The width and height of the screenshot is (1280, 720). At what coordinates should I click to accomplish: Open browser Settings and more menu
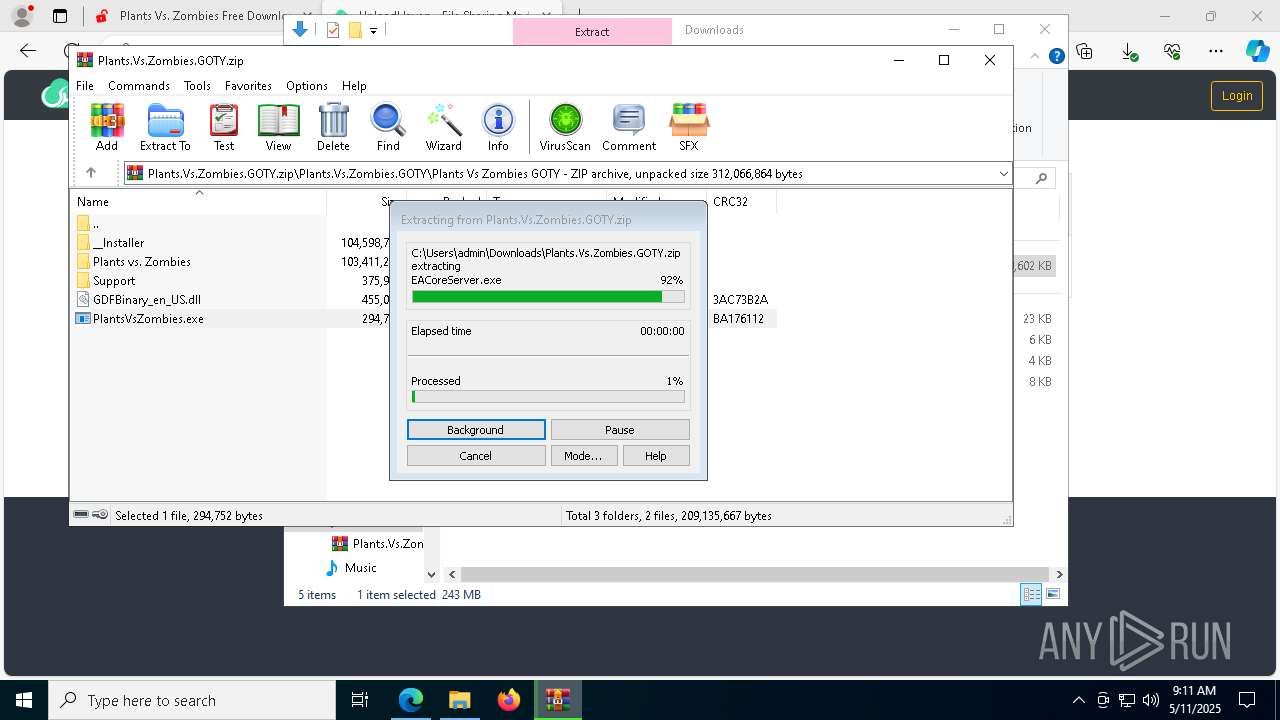1216,51
